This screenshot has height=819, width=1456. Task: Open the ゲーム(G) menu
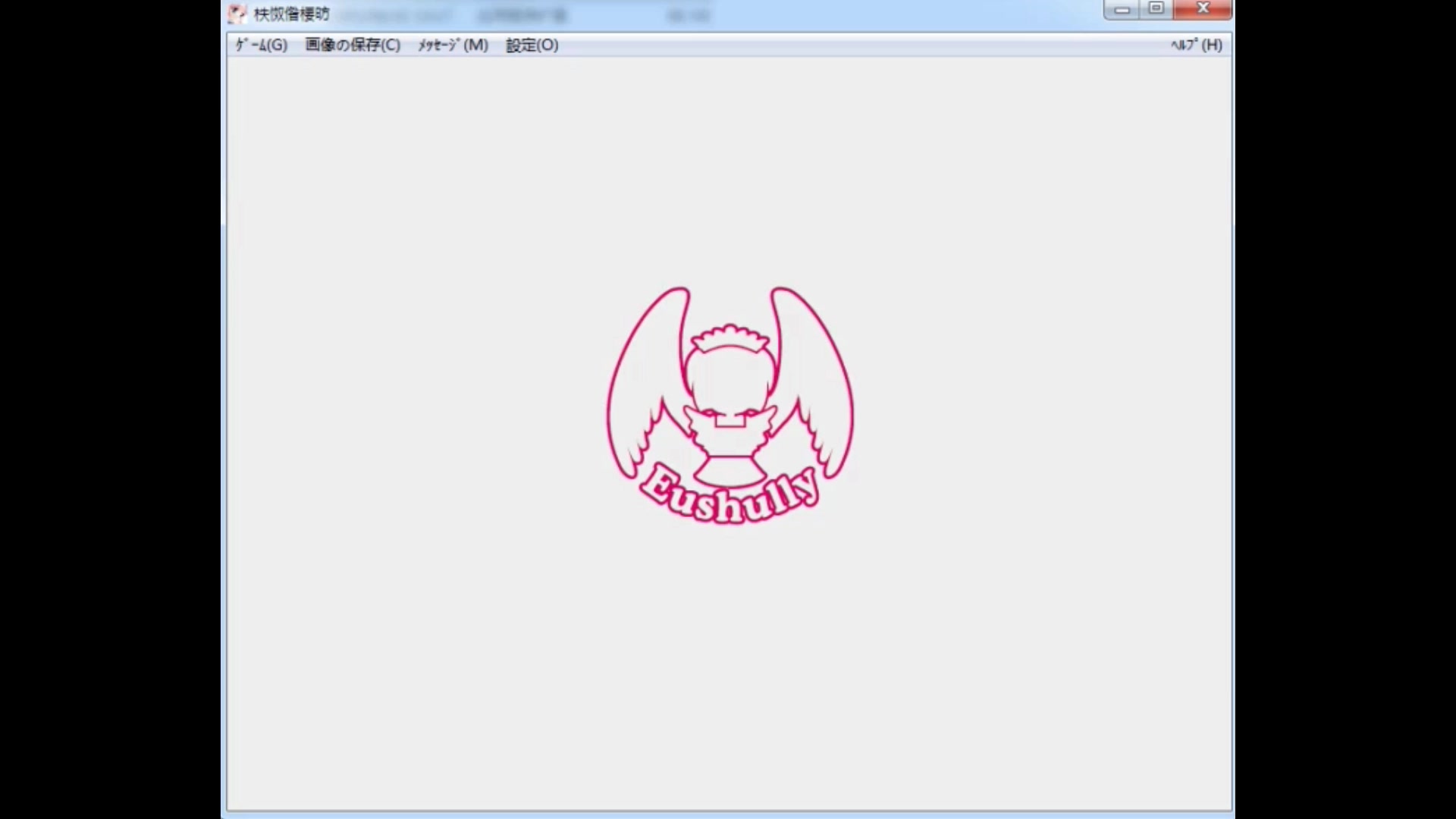[261, 45]
